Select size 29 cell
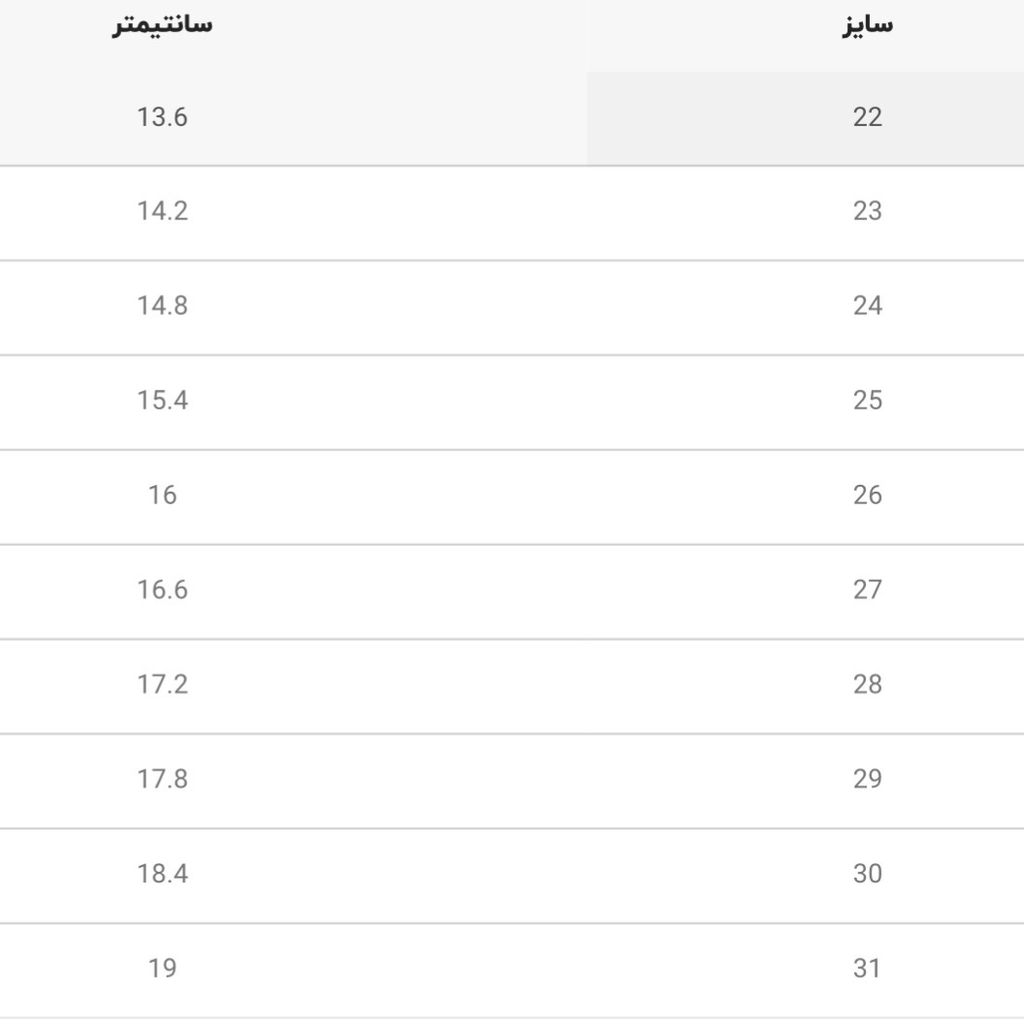The image size is (1024, 1024). pyautogui.click(x=867, y=779)
